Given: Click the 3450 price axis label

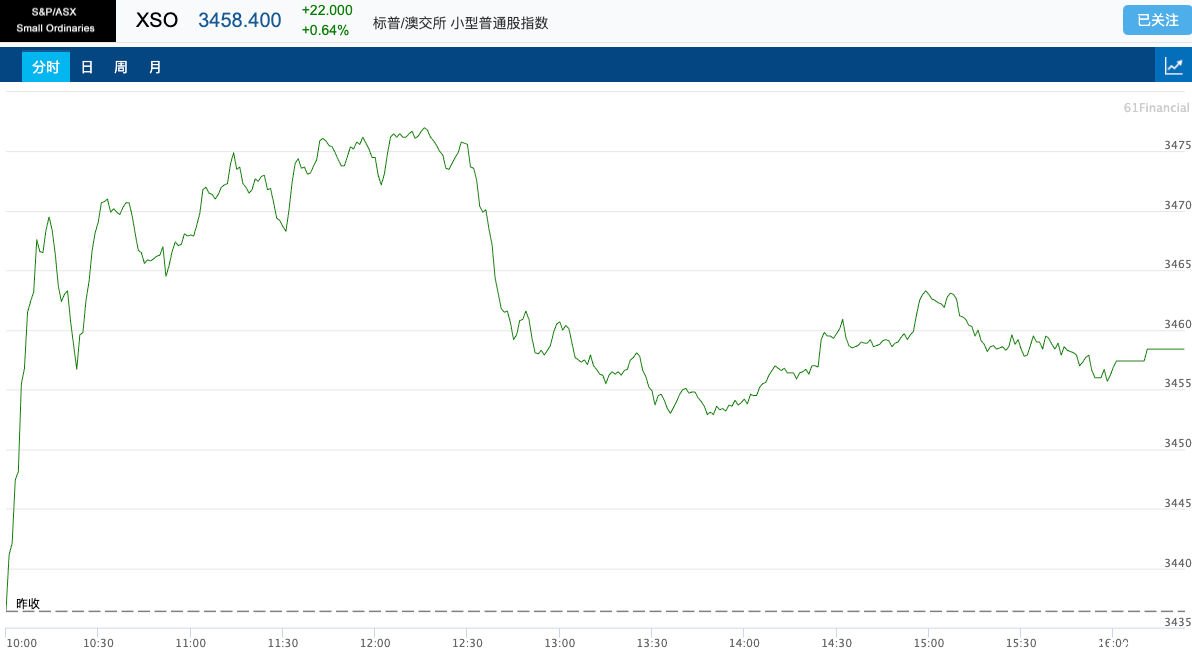Looking at the screenshot, I should point(1178,444).
